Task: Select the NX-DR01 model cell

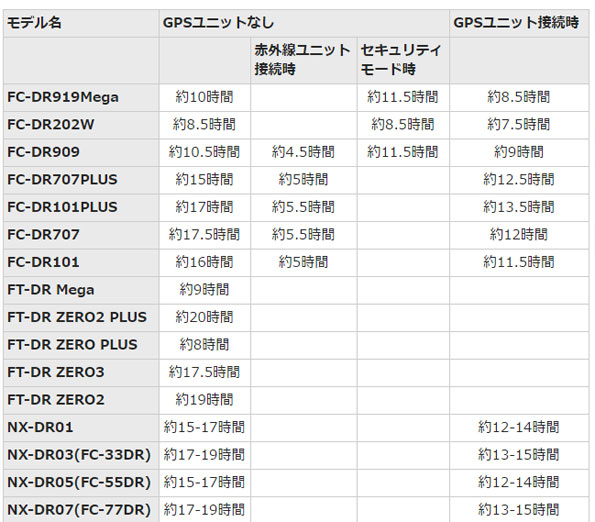Action: (x=40, y=427)
